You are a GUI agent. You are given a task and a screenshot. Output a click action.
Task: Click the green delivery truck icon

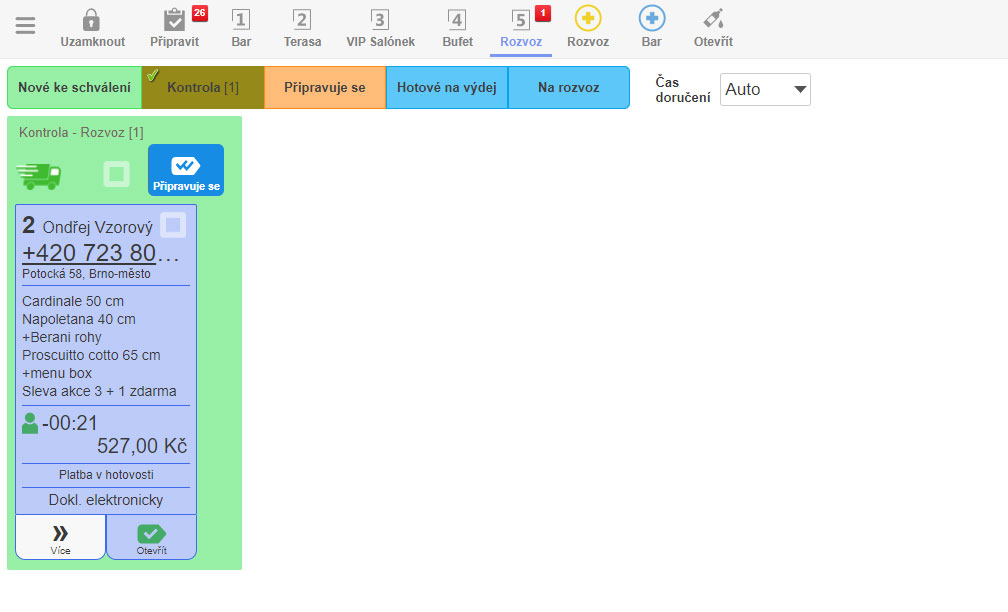(39, 175)
